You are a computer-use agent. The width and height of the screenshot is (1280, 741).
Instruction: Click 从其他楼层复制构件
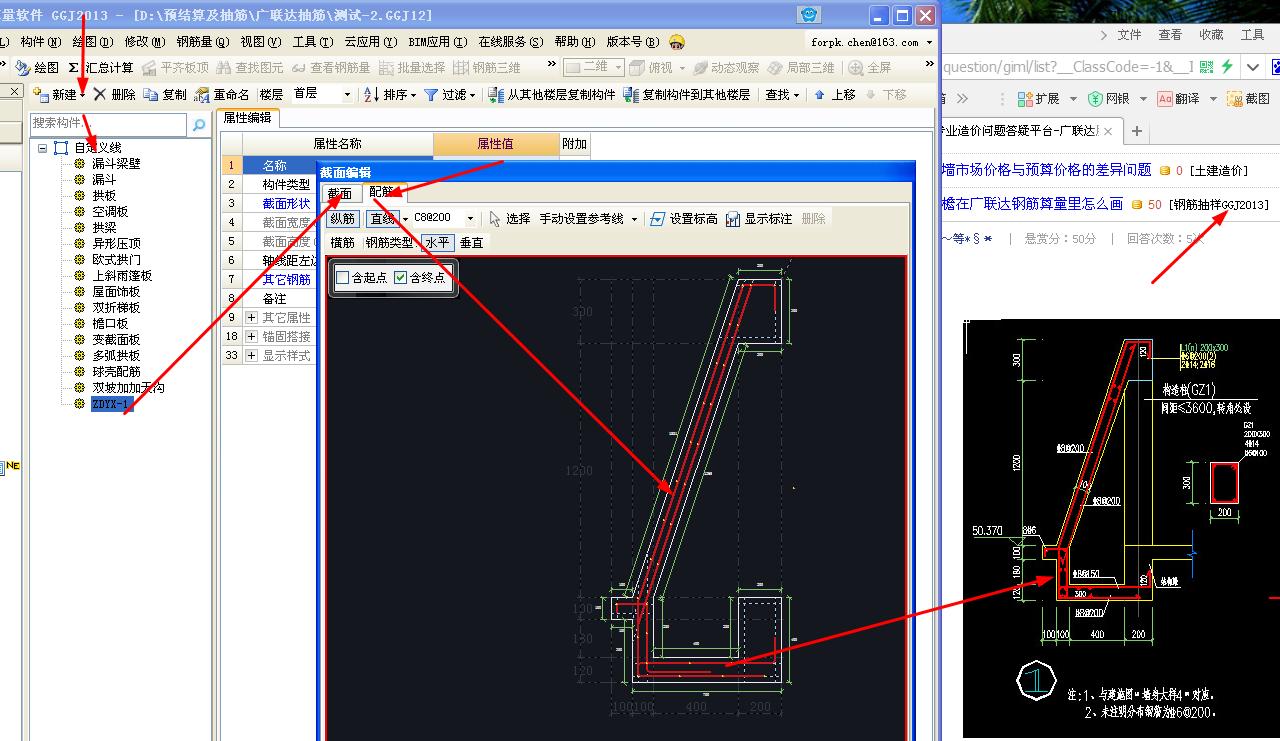[552, 95]
